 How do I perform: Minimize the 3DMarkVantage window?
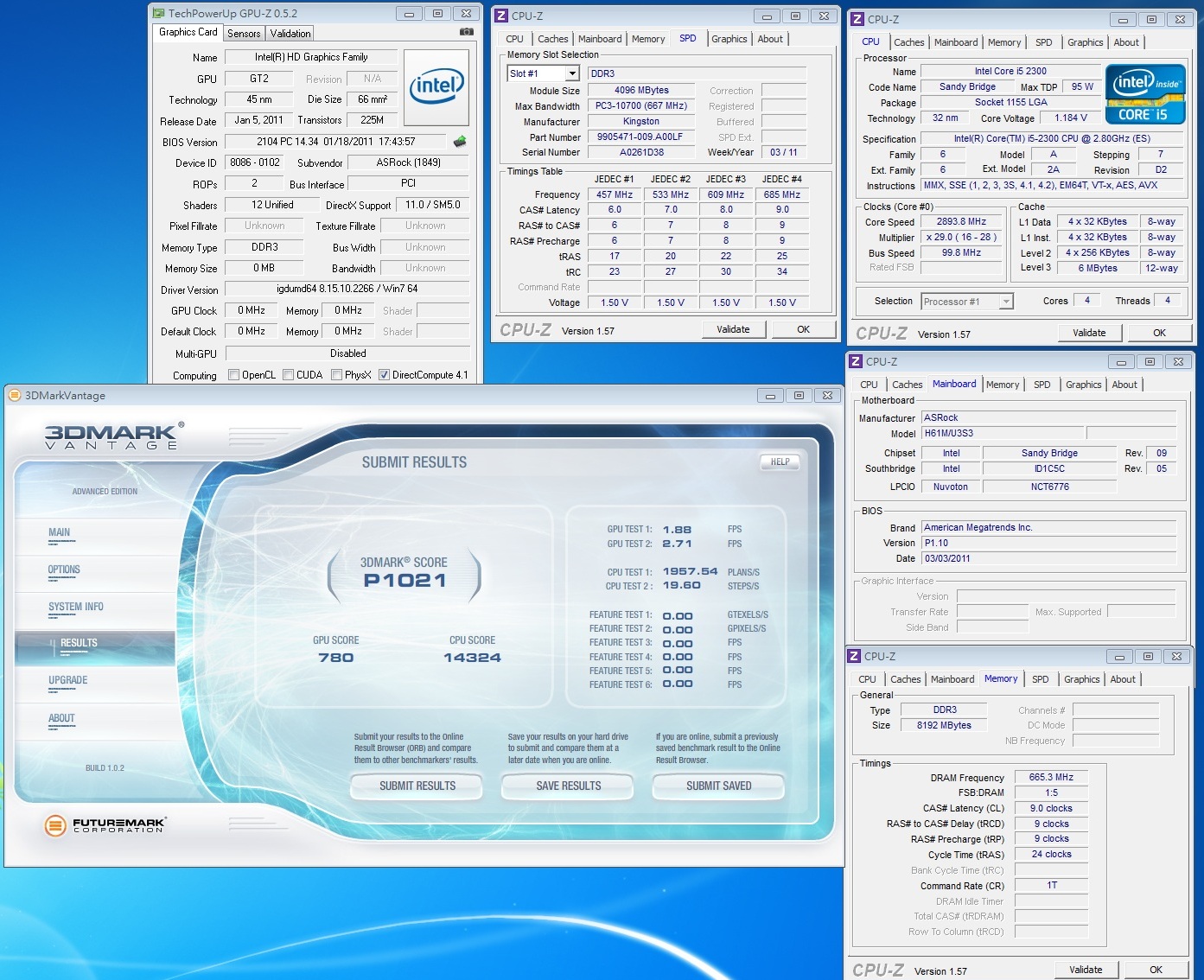[770, 395]
